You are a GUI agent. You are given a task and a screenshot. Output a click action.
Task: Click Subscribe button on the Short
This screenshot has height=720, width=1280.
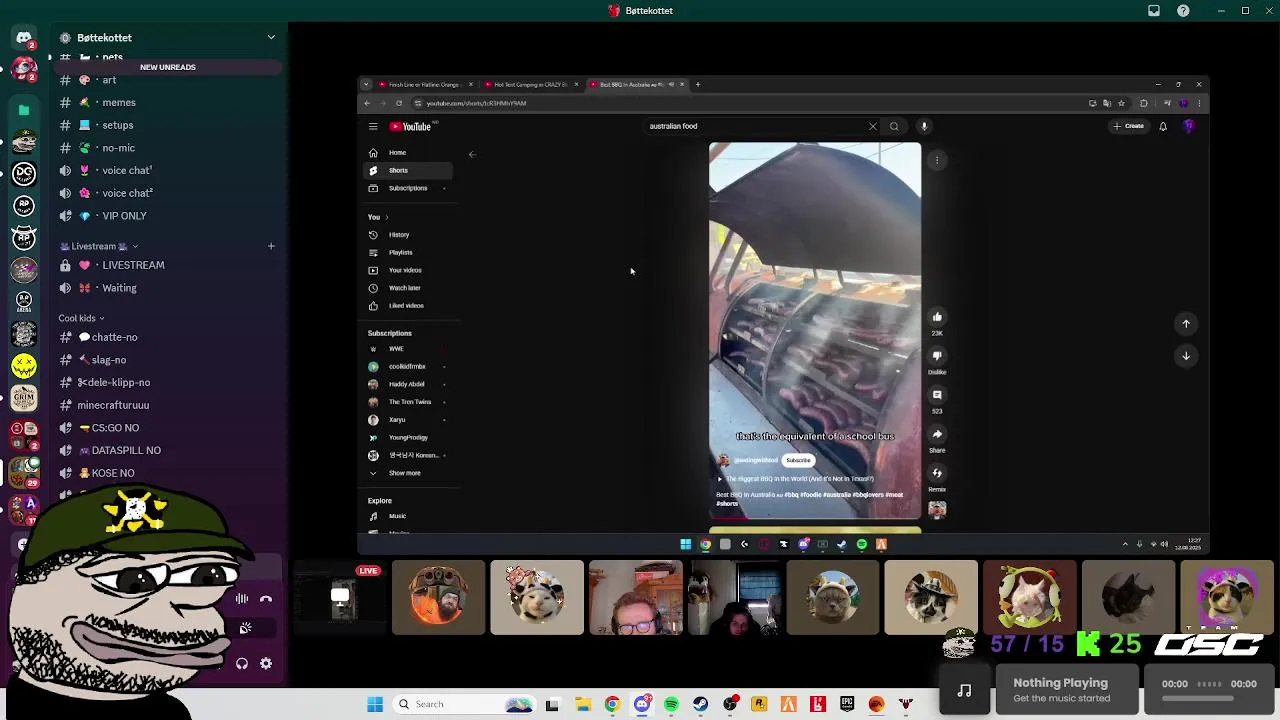coord(798,460)
